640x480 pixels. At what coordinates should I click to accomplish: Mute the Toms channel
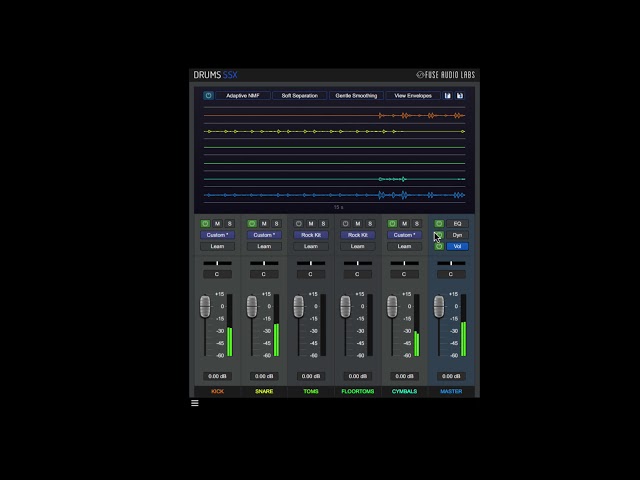pos(311,224)
